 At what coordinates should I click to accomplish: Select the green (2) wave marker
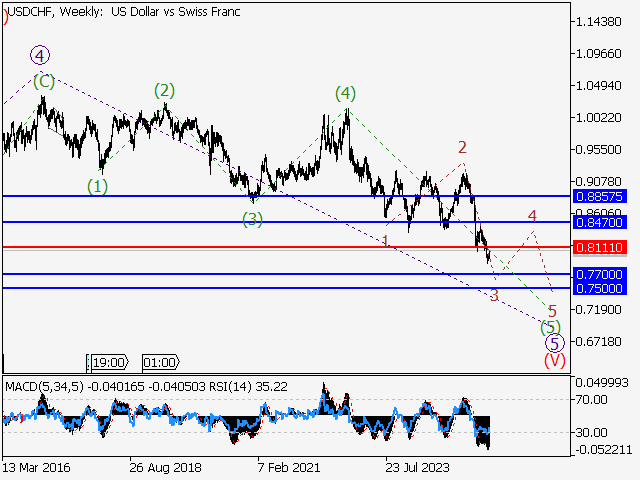(x=165, y=90)
